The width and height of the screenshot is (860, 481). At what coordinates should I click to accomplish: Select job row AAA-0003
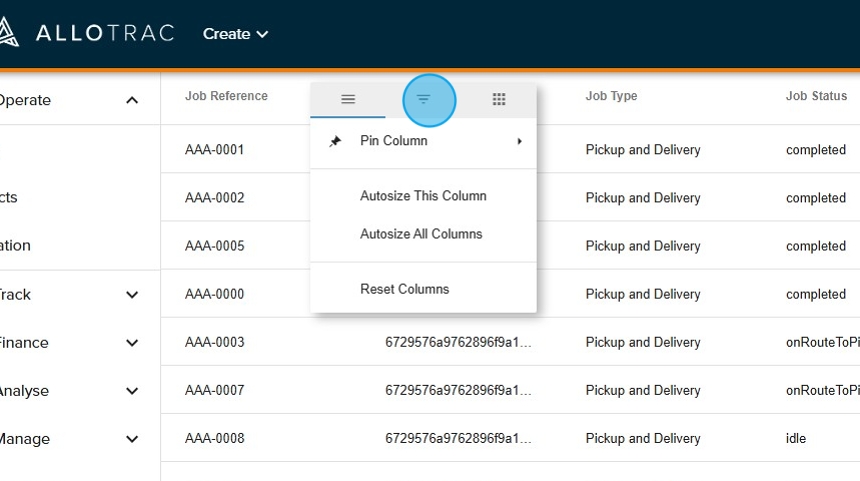214,342
